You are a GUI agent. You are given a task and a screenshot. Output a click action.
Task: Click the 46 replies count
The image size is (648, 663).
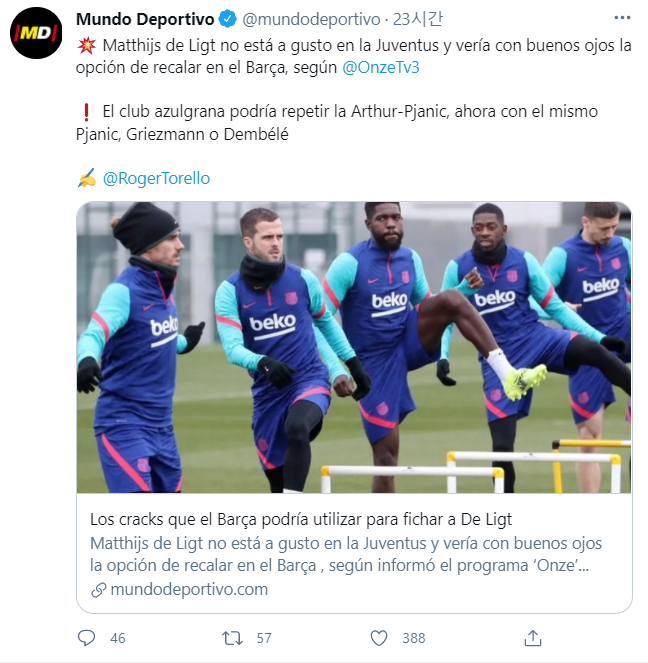[x=118, y=638]
